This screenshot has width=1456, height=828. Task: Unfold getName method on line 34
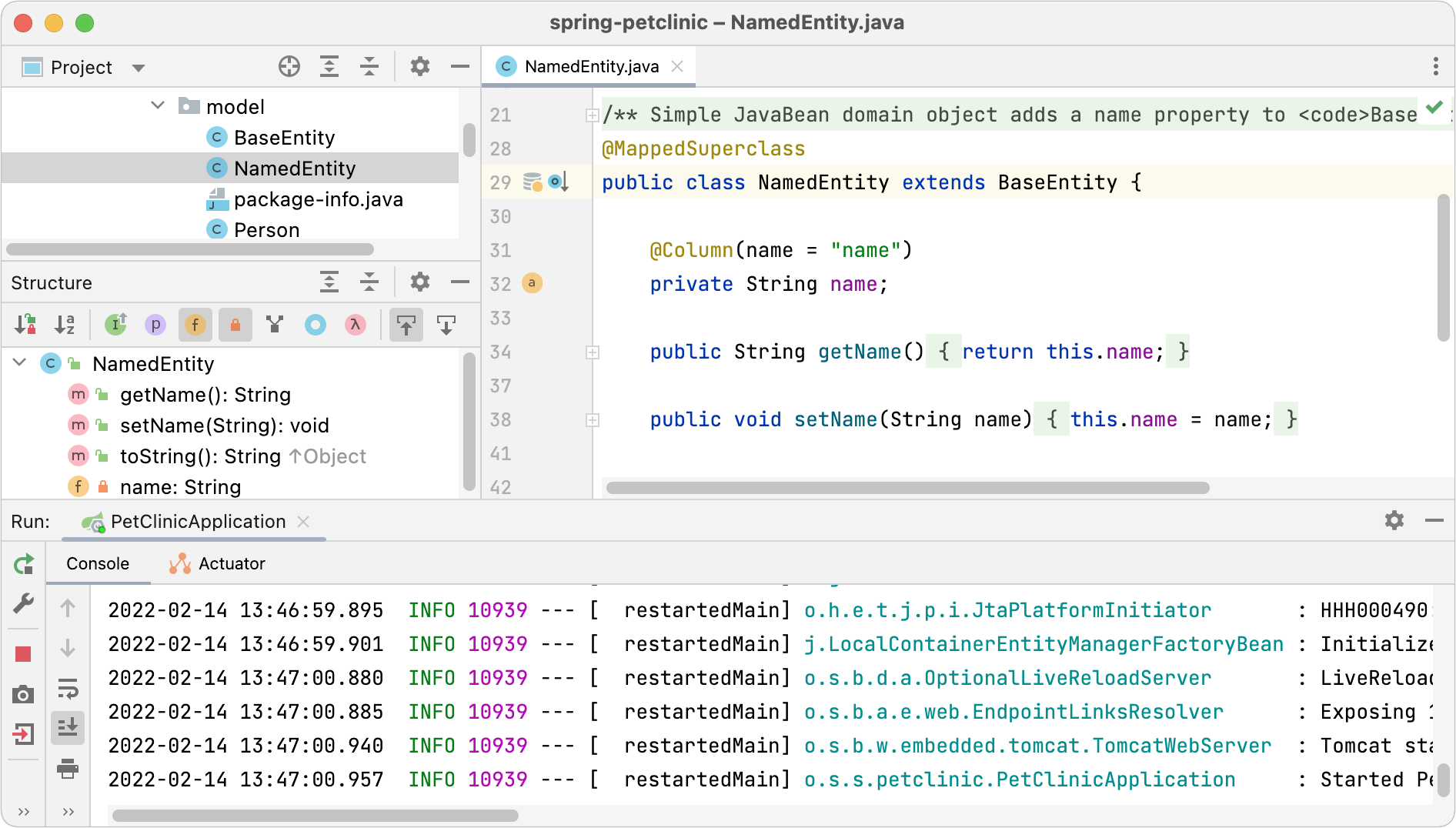[593, 352]
